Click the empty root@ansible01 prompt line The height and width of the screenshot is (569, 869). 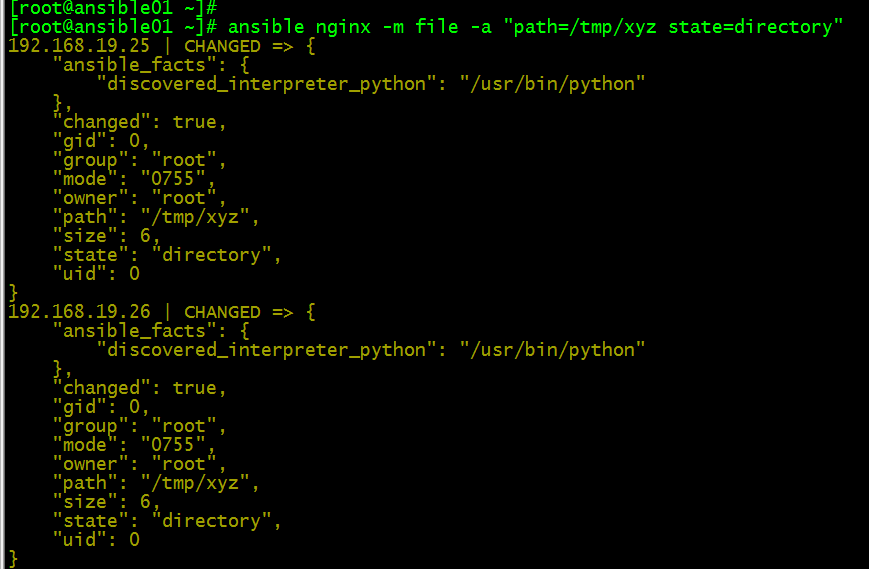114,7
